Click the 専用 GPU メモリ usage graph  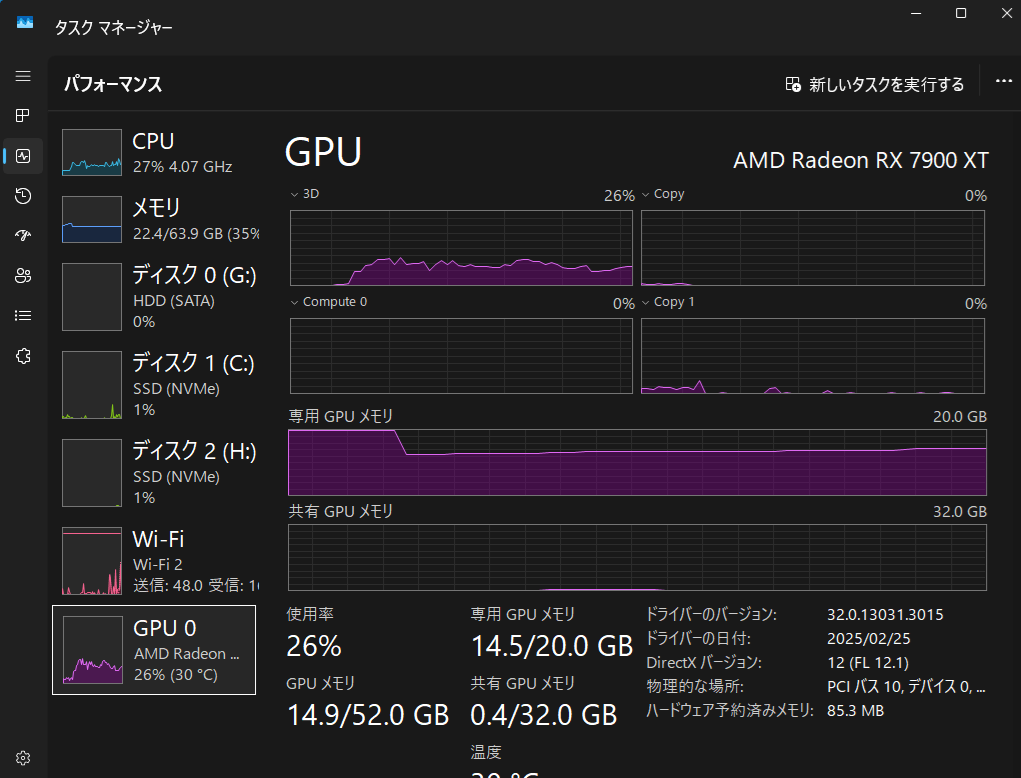point(637,462)
